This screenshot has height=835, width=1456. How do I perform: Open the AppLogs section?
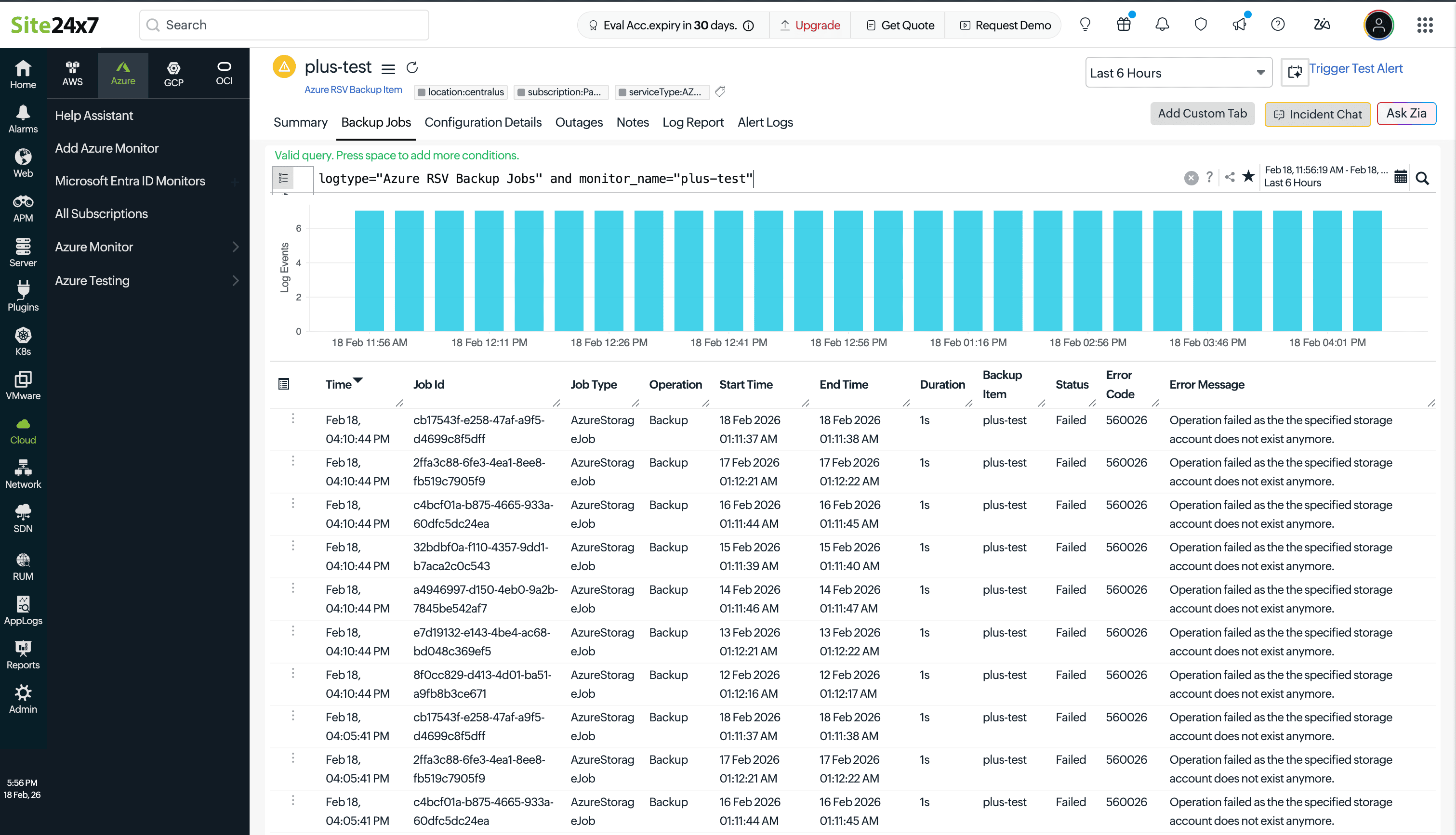[23, 611]
